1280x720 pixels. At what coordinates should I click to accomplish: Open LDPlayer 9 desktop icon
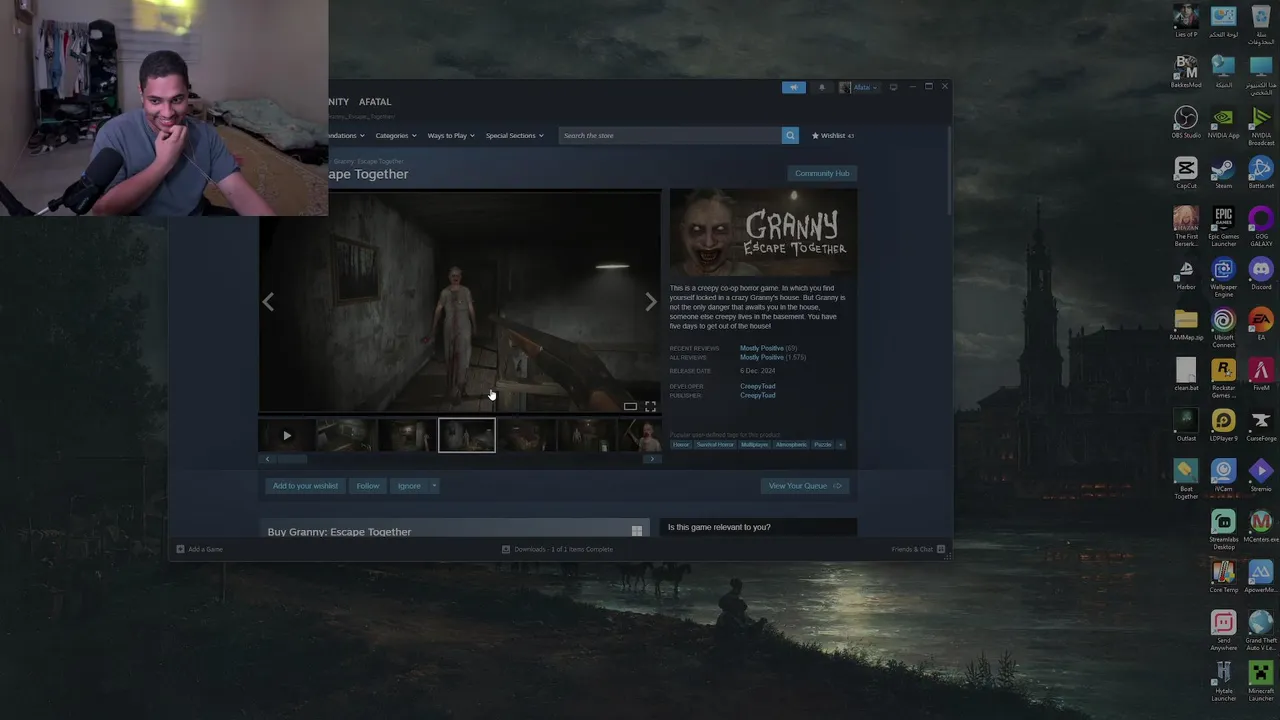(1223, 426)
